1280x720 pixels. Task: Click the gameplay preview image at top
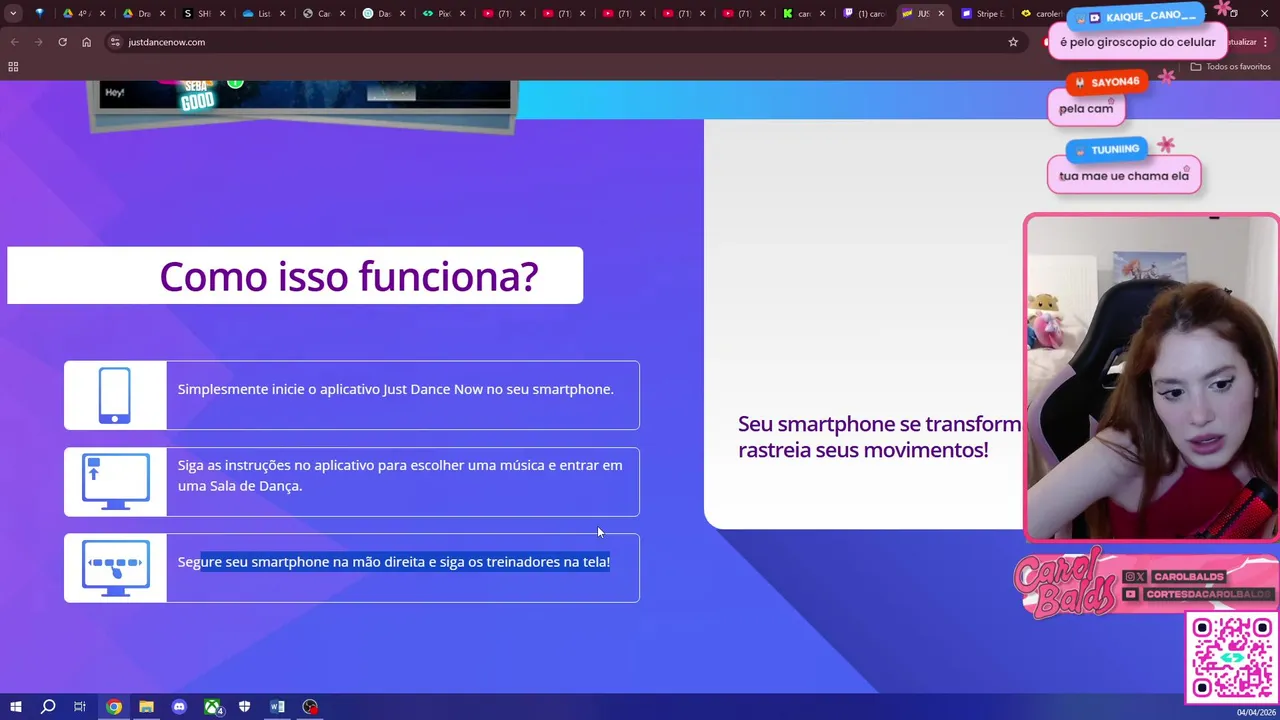[x=304, y=104]
